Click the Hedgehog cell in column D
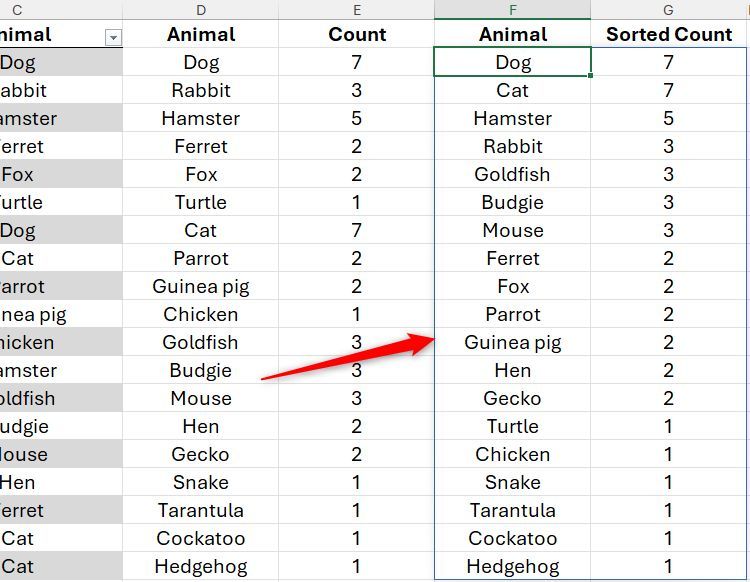 tap(201, 566)
